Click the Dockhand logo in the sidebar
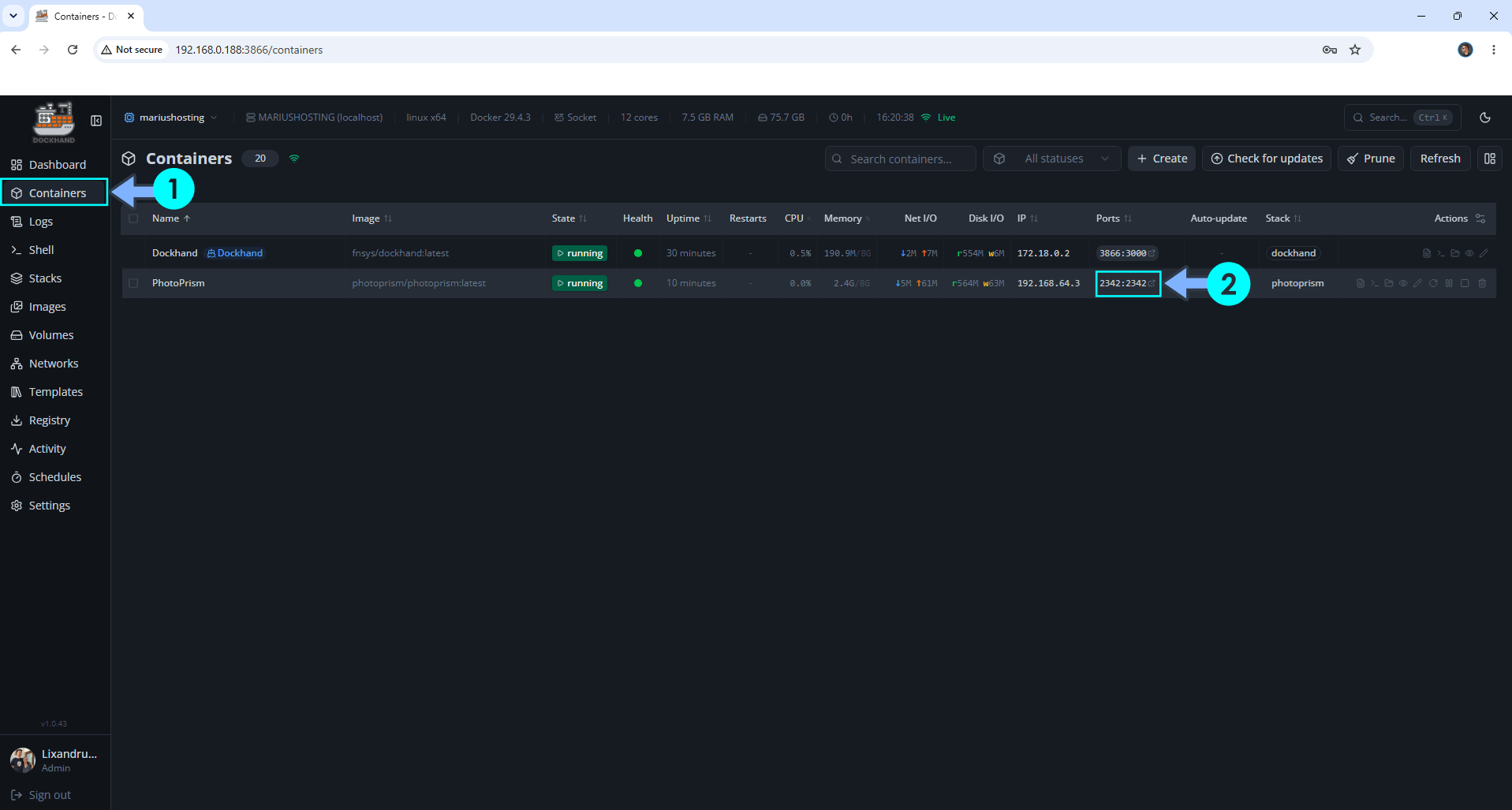This screenshot has width=1512, height=810. click(54, 122)
